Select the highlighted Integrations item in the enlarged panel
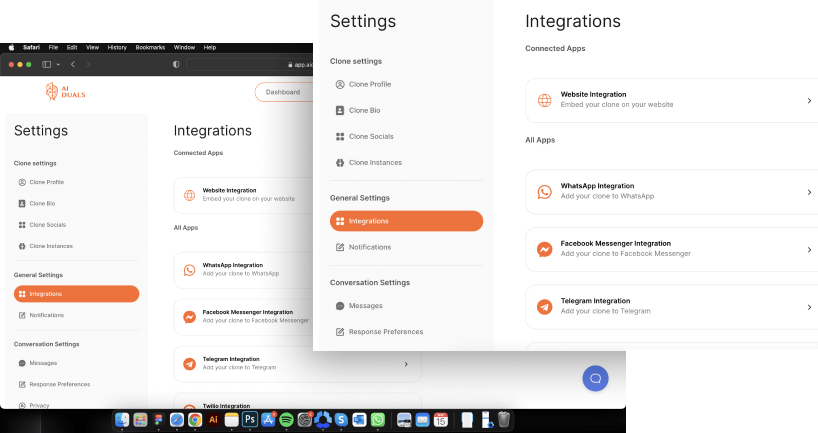818x433 pixels. (x=406, y=221)
